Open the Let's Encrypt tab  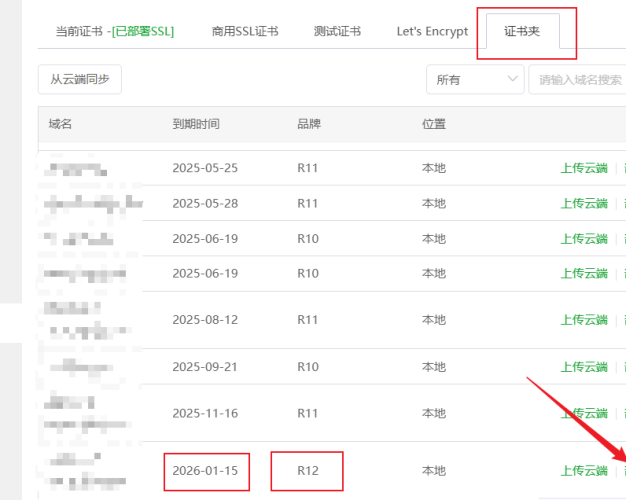(x=432, y=31)
